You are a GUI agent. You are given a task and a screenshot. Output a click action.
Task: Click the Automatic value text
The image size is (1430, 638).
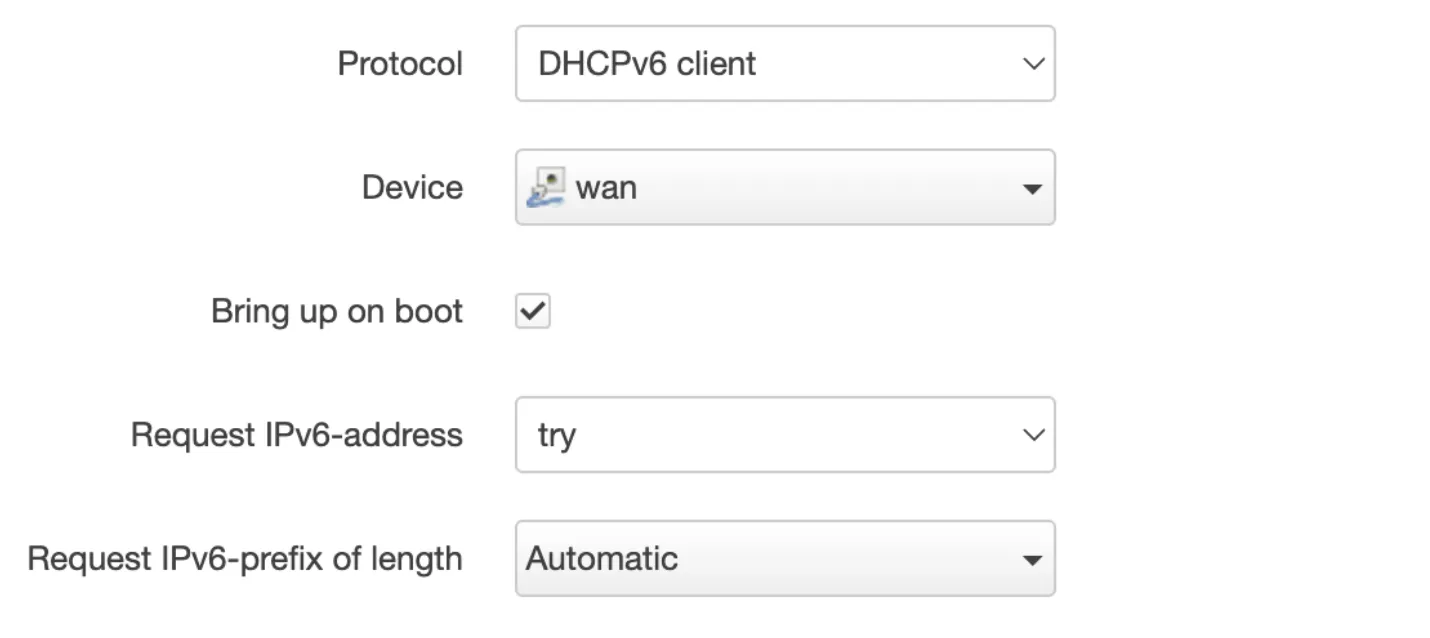(x=602, y=558)
